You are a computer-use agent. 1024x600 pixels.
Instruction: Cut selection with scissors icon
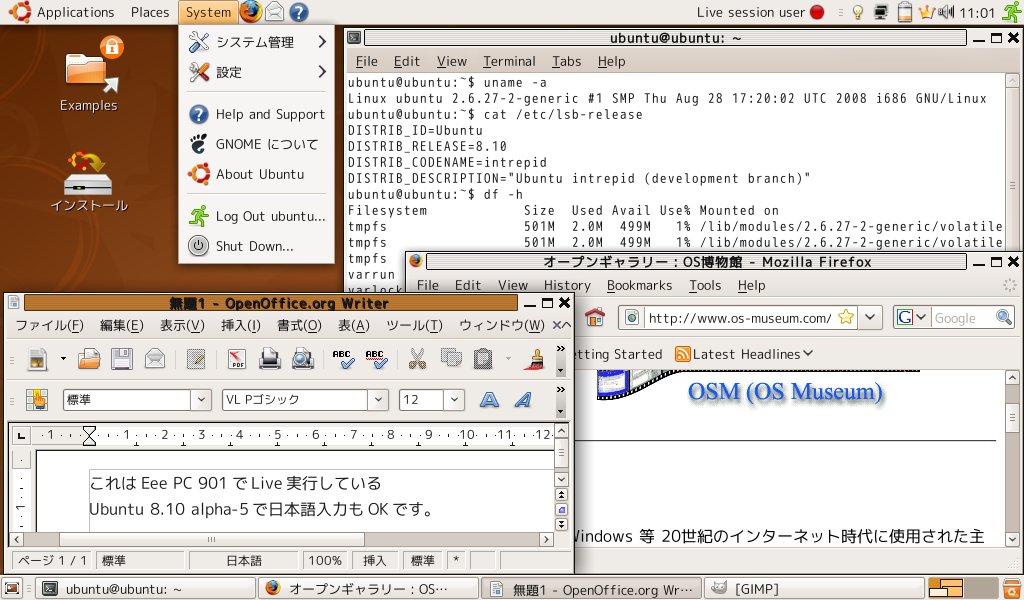pos(417,359)
